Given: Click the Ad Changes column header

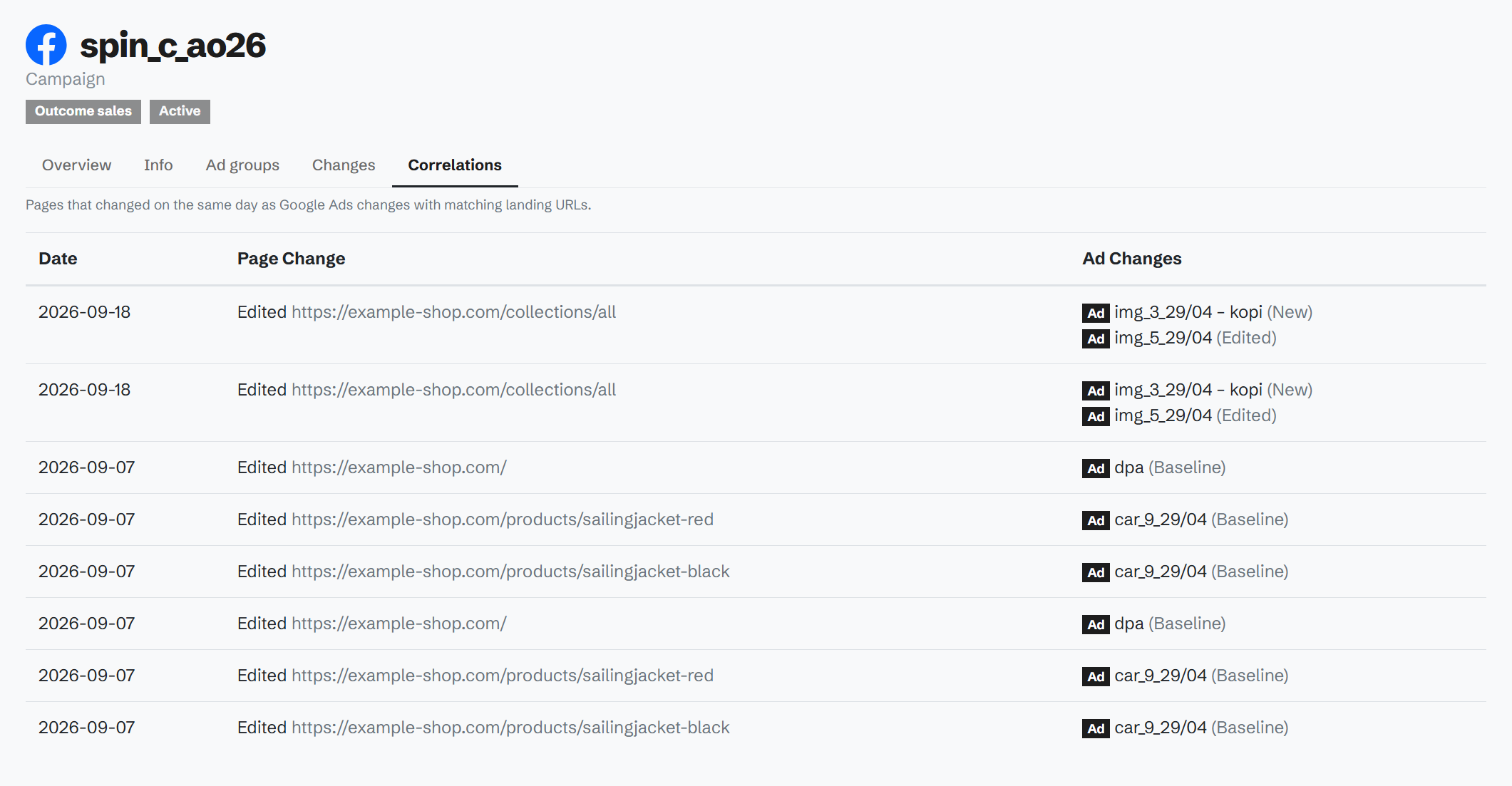Looking at the screenshot, I should coord(1132,259).
